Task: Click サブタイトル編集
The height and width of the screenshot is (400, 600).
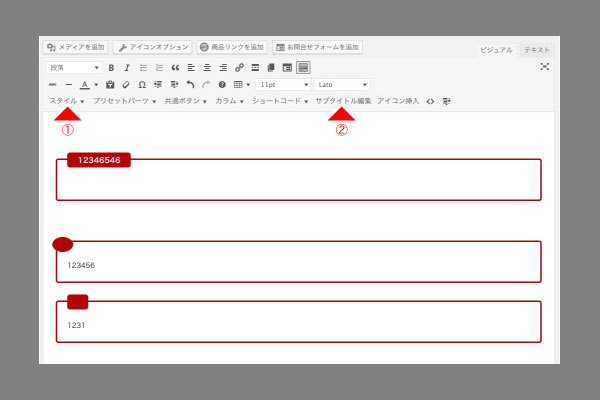Action: pyautogui.click(x=343, y=101)
